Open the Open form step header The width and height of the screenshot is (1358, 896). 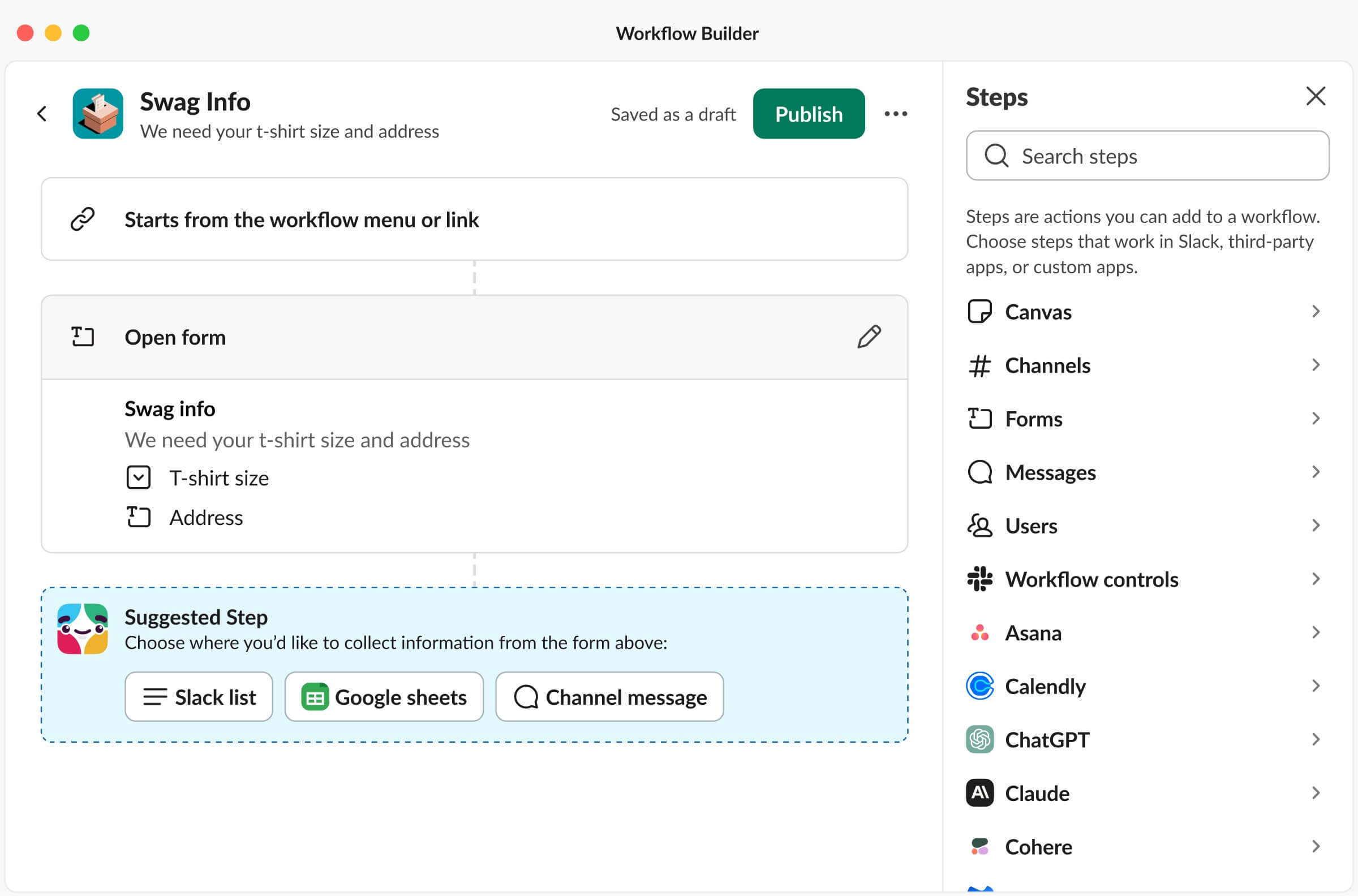click(474, 337)
